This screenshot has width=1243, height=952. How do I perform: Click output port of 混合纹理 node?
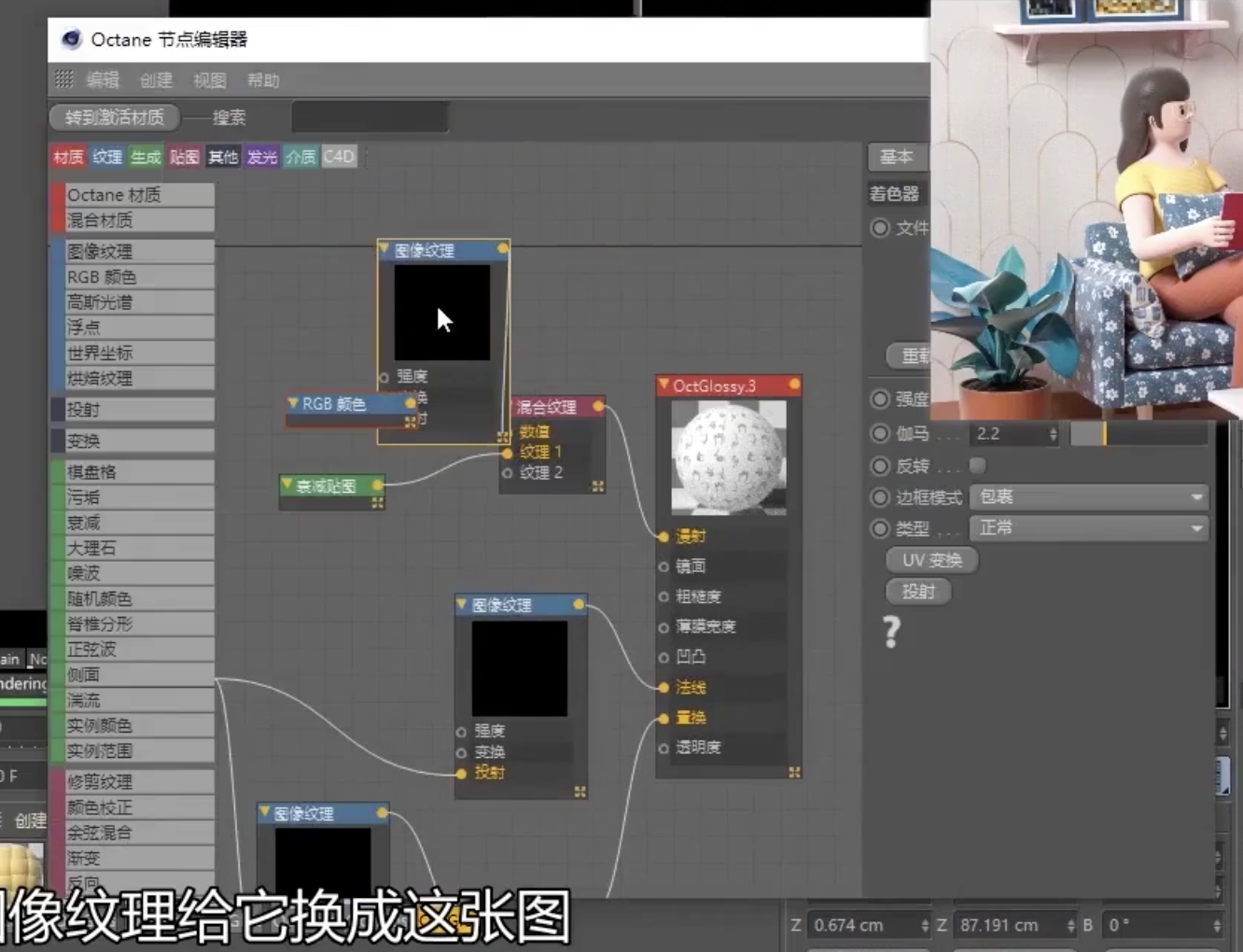(x=598, y=406)
